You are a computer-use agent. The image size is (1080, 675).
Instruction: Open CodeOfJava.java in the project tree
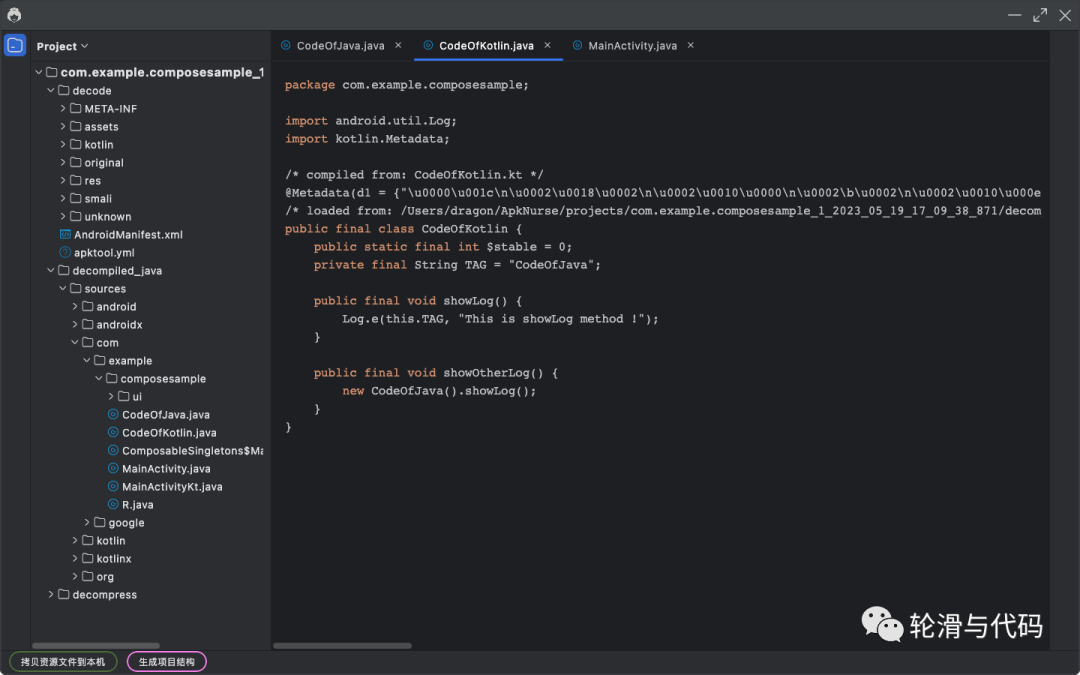pyautogui.click(x=165, y=414)
